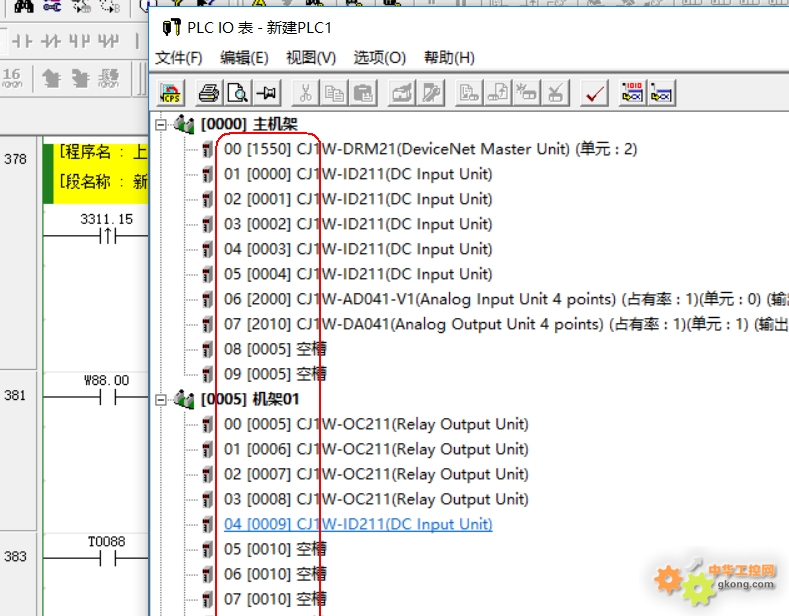
Task: Click the vertical line tool icon
Action: pos(137,41)
